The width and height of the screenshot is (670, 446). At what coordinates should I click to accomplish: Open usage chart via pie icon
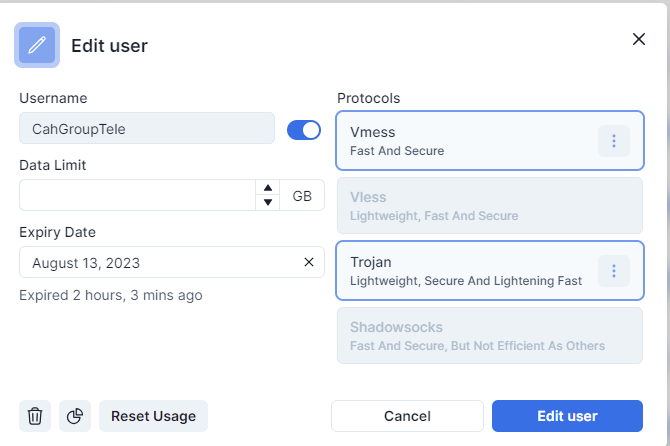[x=75, y=416]
